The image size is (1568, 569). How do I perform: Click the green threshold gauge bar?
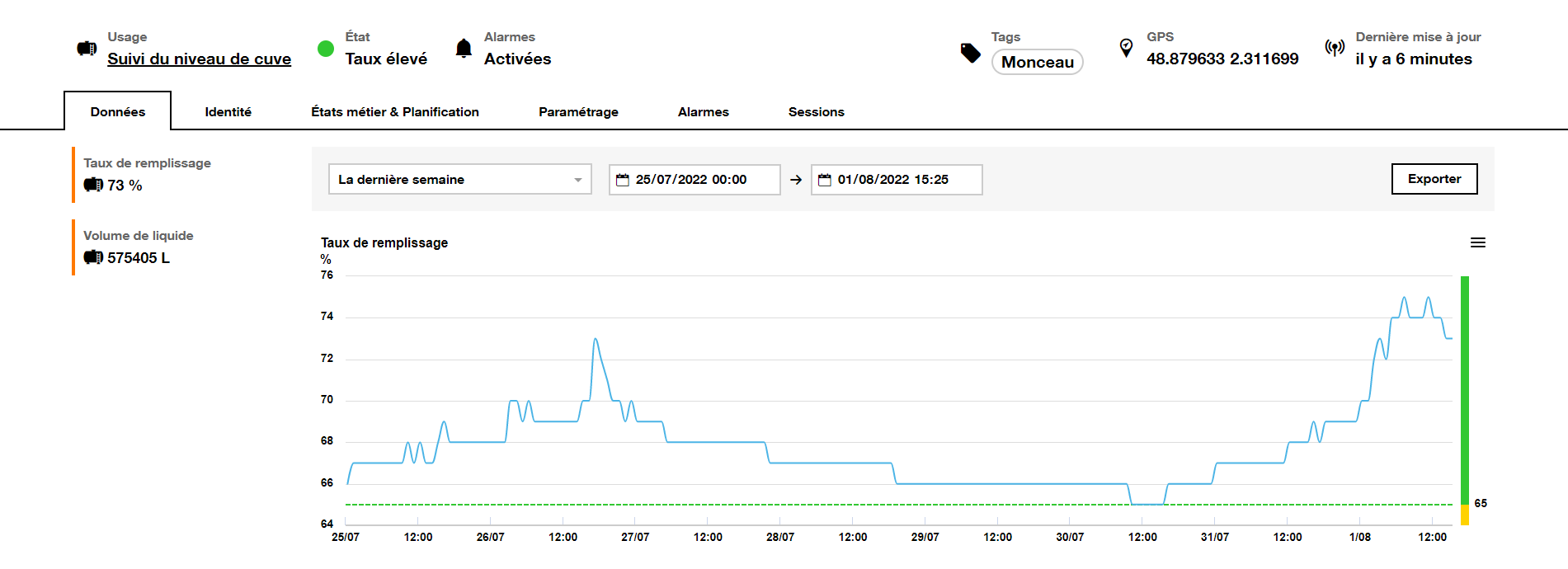tap(1465, 388)
